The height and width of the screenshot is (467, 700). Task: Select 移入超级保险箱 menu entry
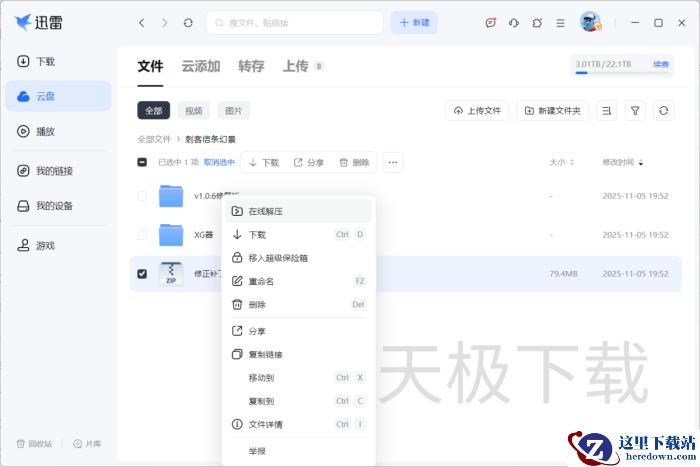point(299,258)
